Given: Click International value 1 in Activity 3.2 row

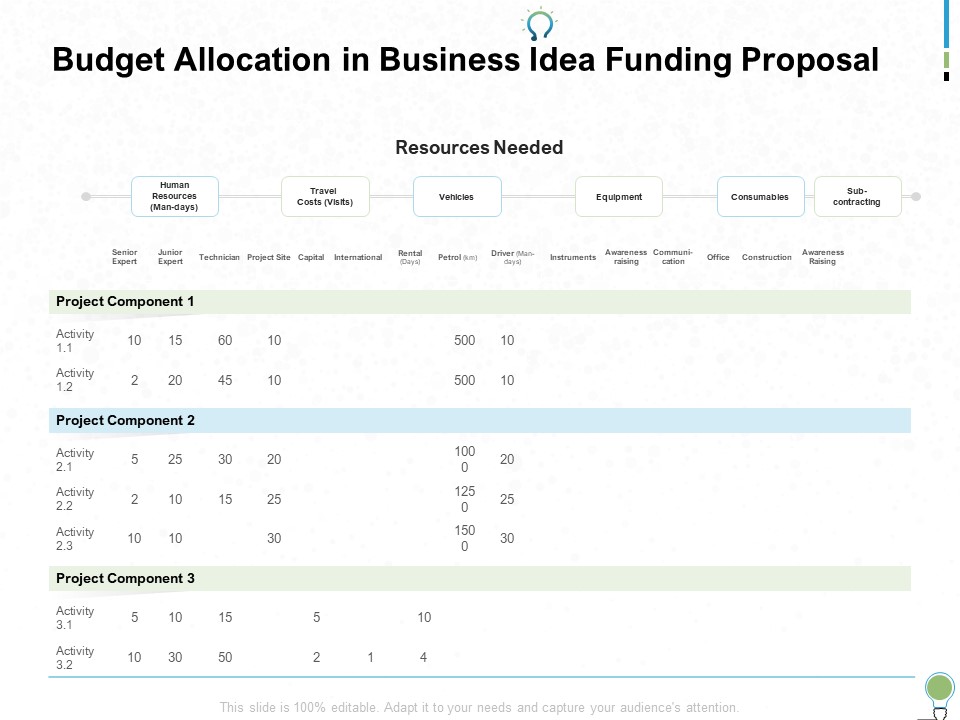Looking at the screenshot, I should [x=370, y=657].
